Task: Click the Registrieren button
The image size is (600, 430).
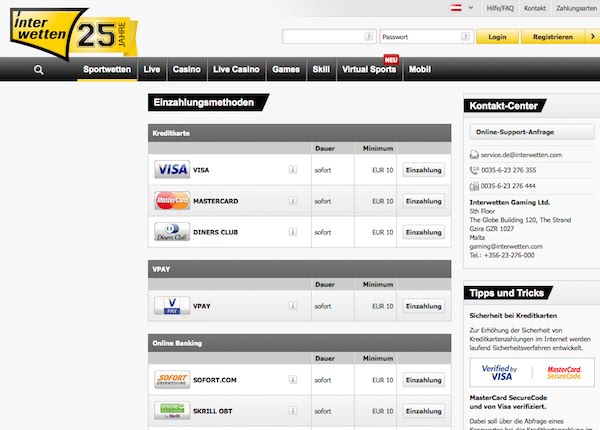Action: [x=553, y=37]
